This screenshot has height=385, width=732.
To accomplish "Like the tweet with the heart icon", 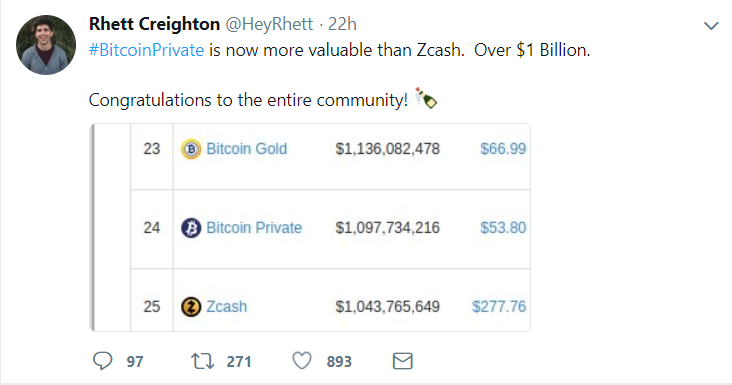I will (x=302, y=361).
